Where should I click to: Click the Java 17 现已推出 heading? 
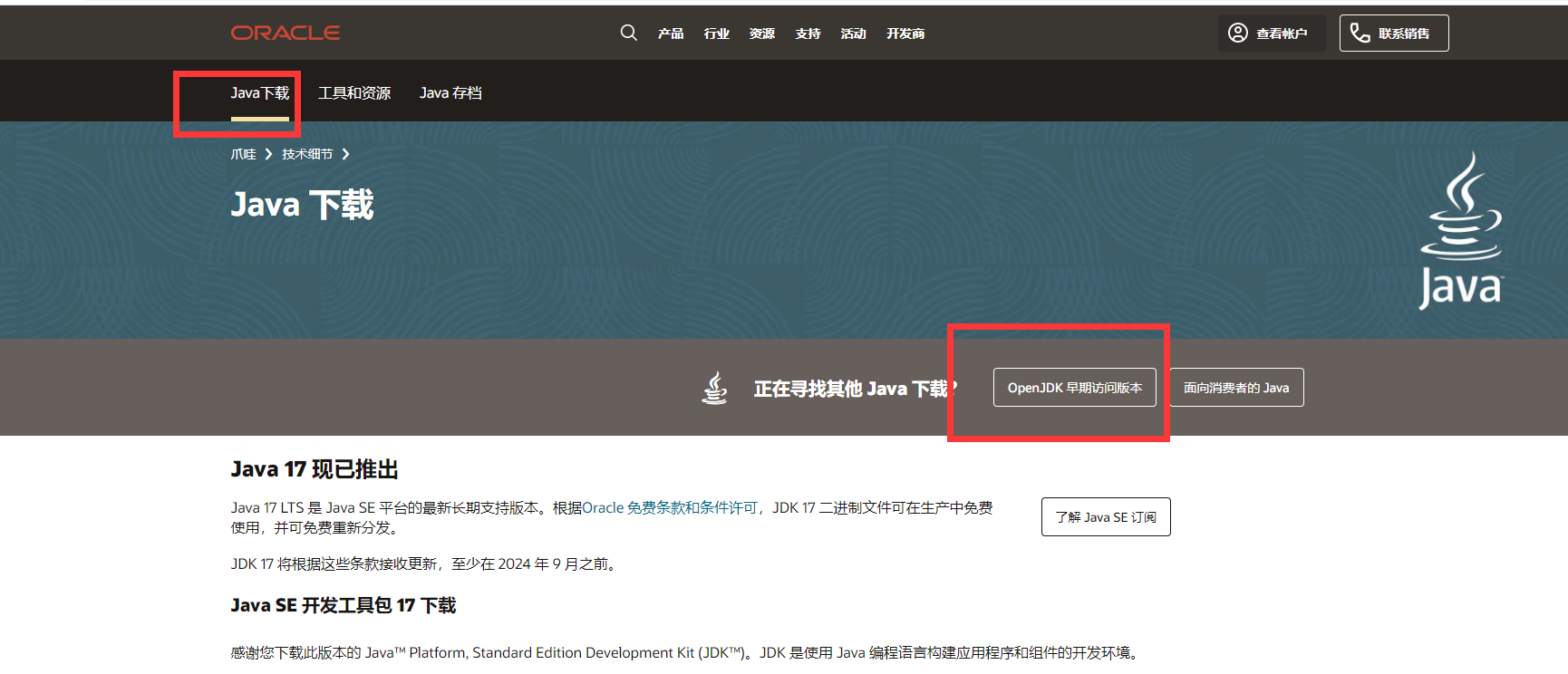click(x=315, y=469)
